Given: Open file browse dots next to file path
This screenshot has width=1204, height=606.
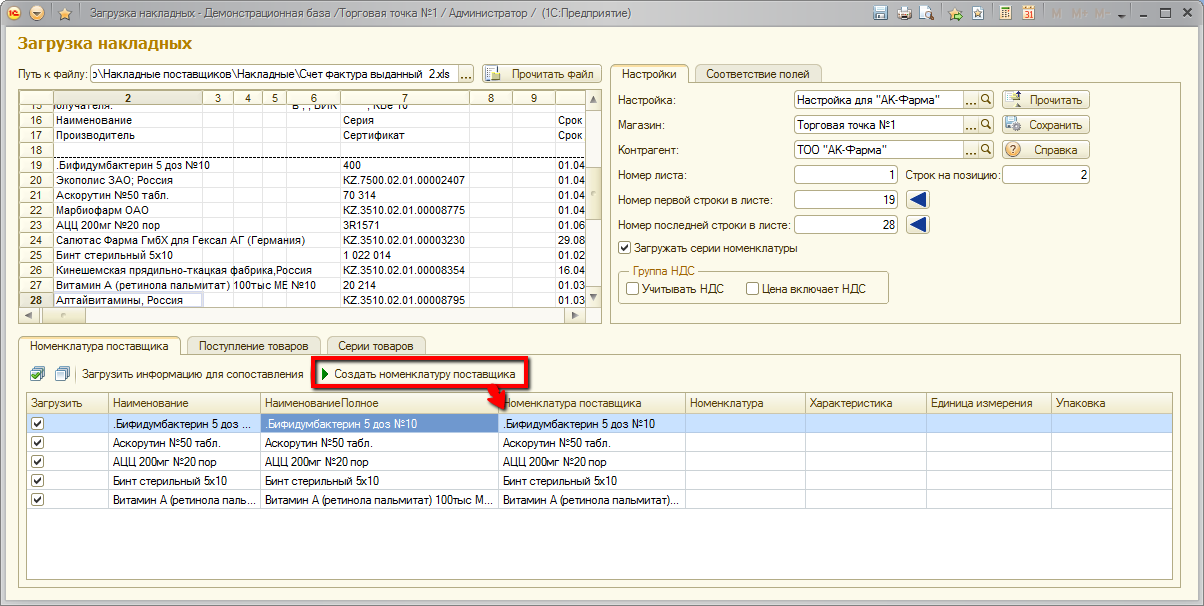Looking at the screenshot, I should (x=466, y=74).
